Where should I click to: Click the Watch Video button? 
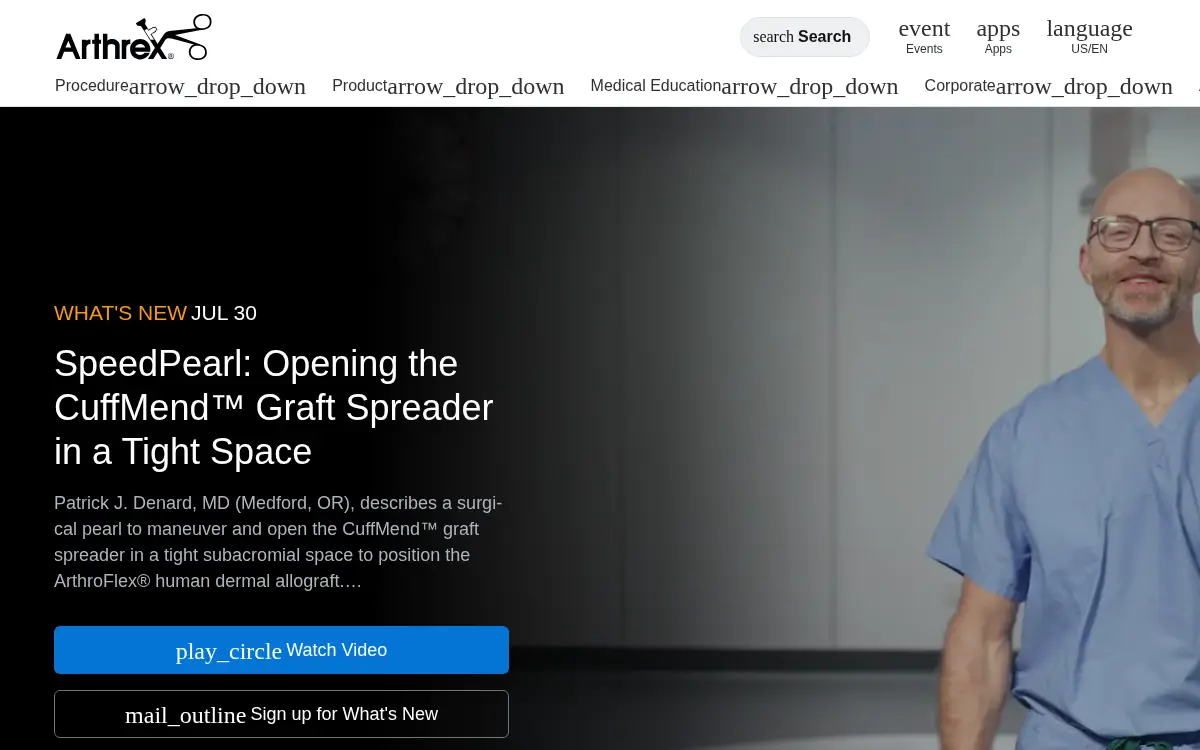[x=281, y=650]
